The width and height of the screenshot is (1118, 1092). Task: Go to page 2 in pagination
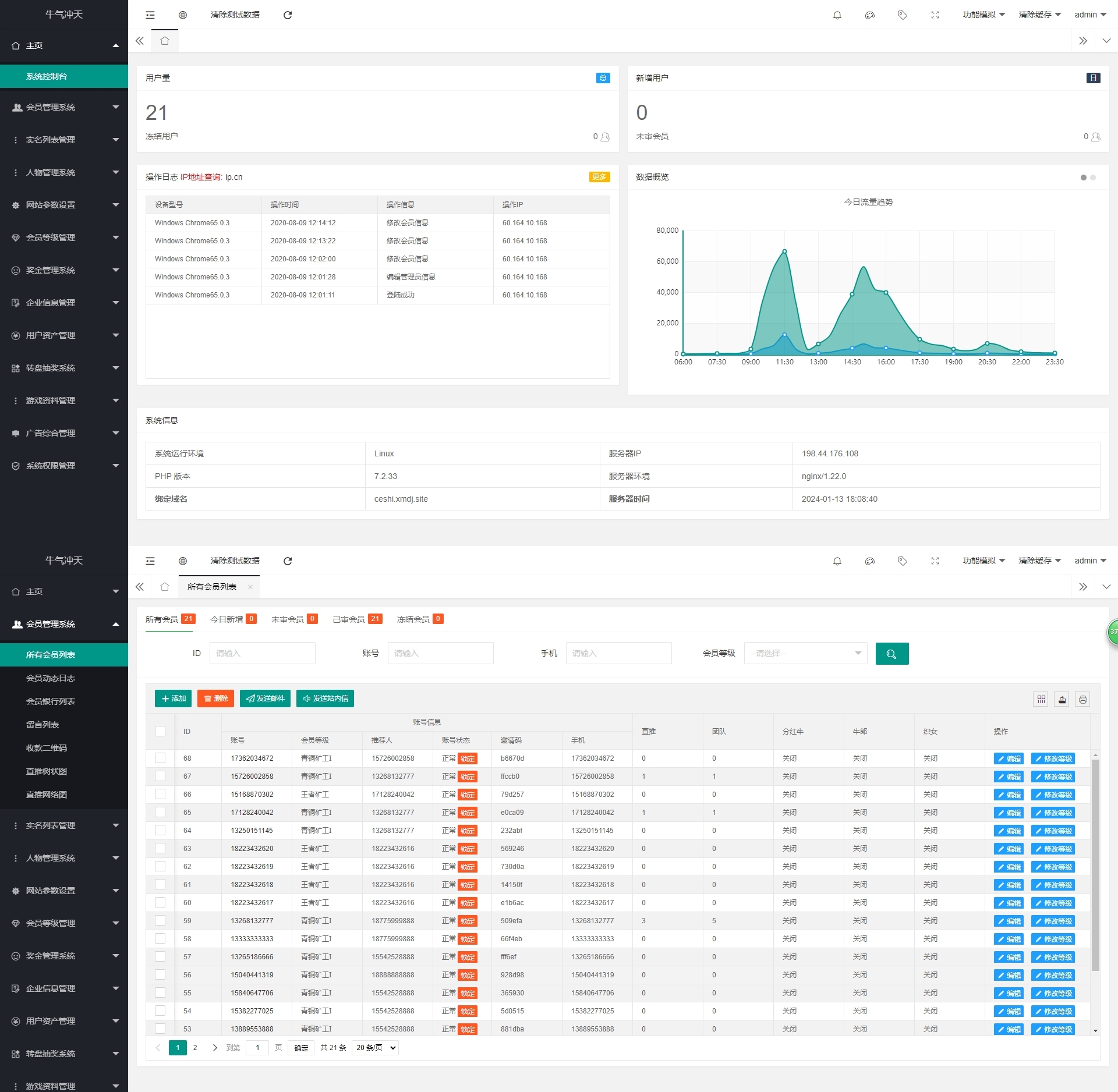click(x=195, y=1048)
